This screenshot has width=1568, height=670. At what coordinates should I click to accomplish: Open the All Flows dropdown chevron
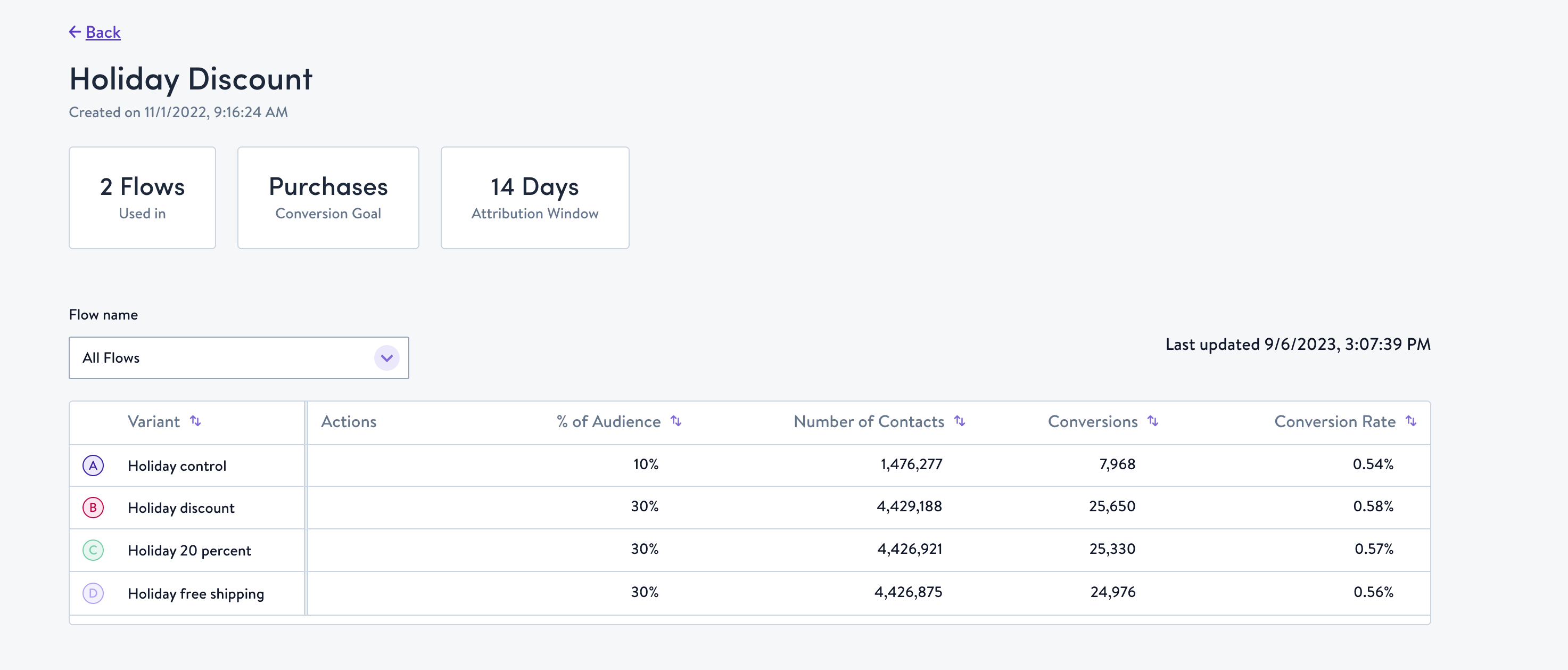point(386,358)
